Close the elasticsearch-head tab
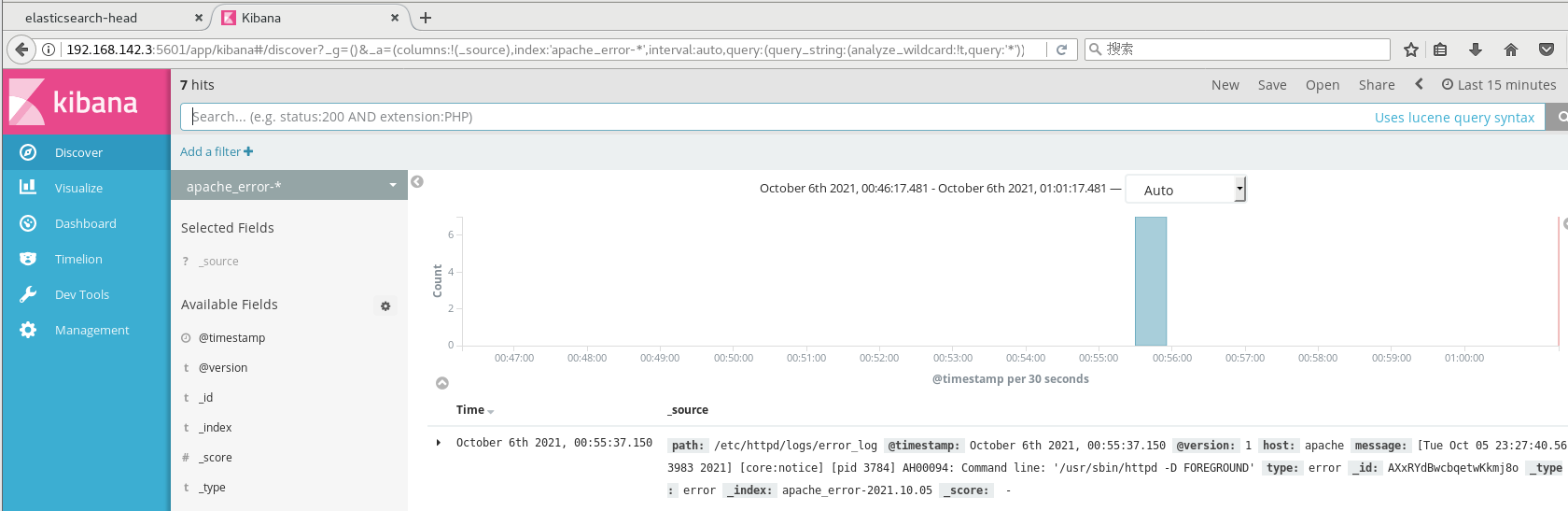This screenshot has height=511, width=1568. (199, 18)
